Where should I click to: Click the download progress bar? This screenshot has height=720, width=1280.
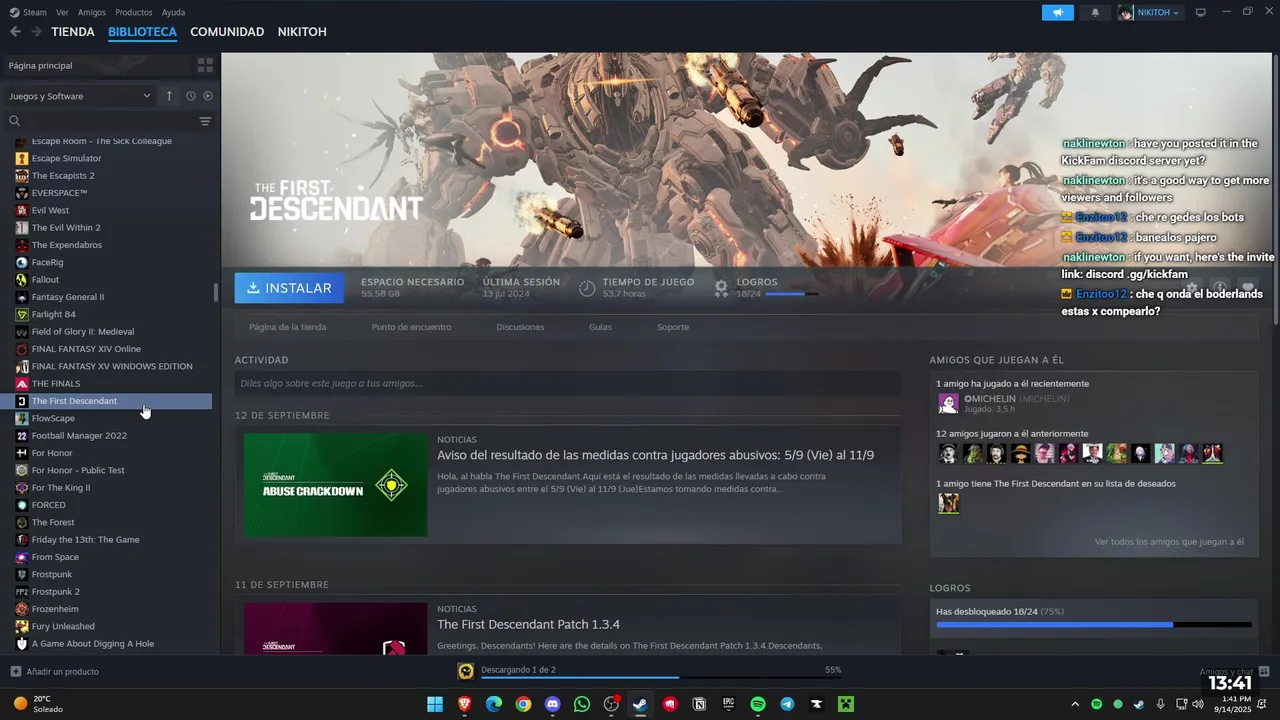click(661, 678)
